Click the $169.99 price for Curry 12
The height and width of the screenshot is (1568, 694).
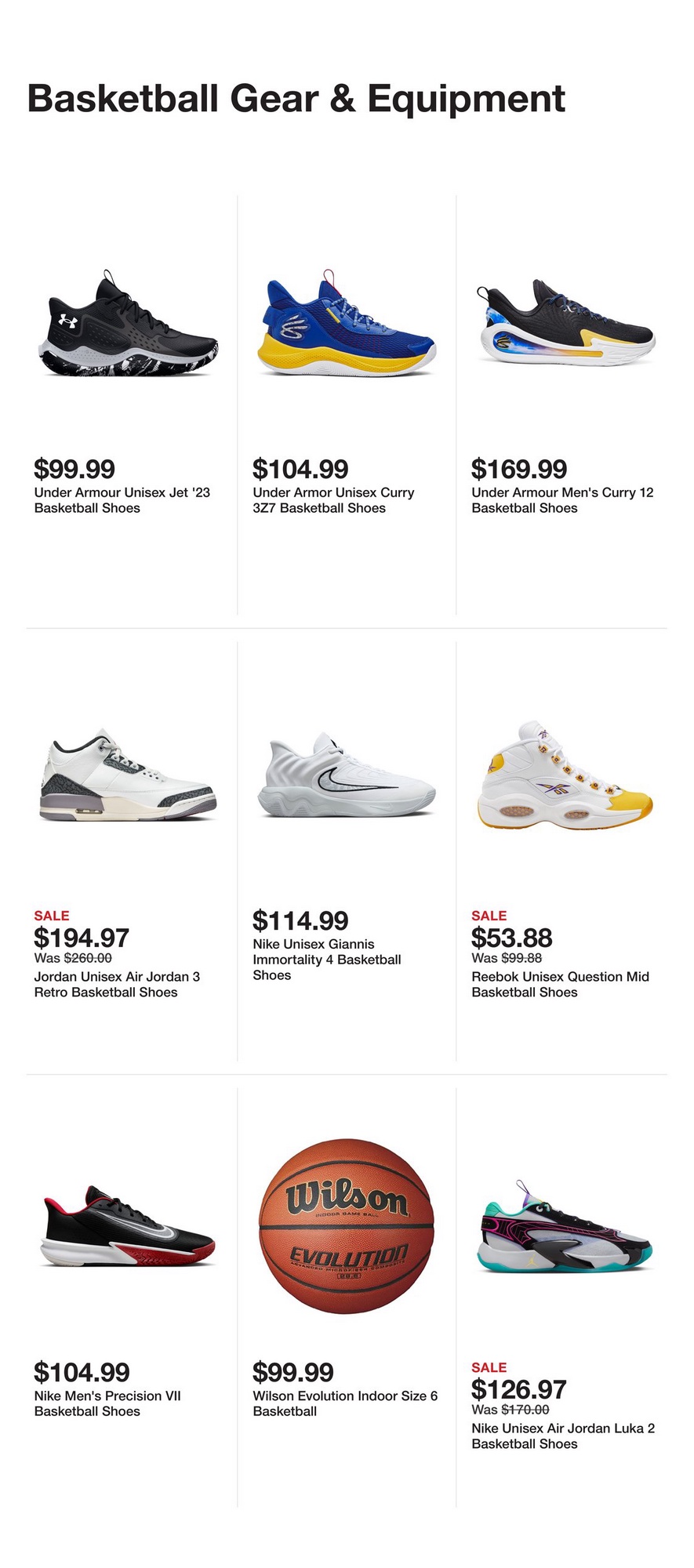pos(519,469)
